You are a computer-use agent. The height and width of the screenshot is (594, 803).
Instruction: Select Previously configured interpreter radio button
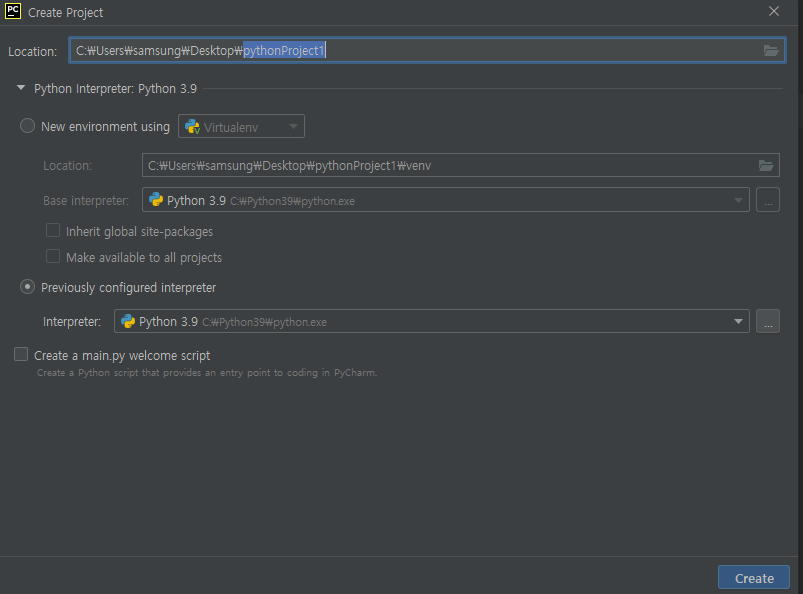[x=27, y=287]
